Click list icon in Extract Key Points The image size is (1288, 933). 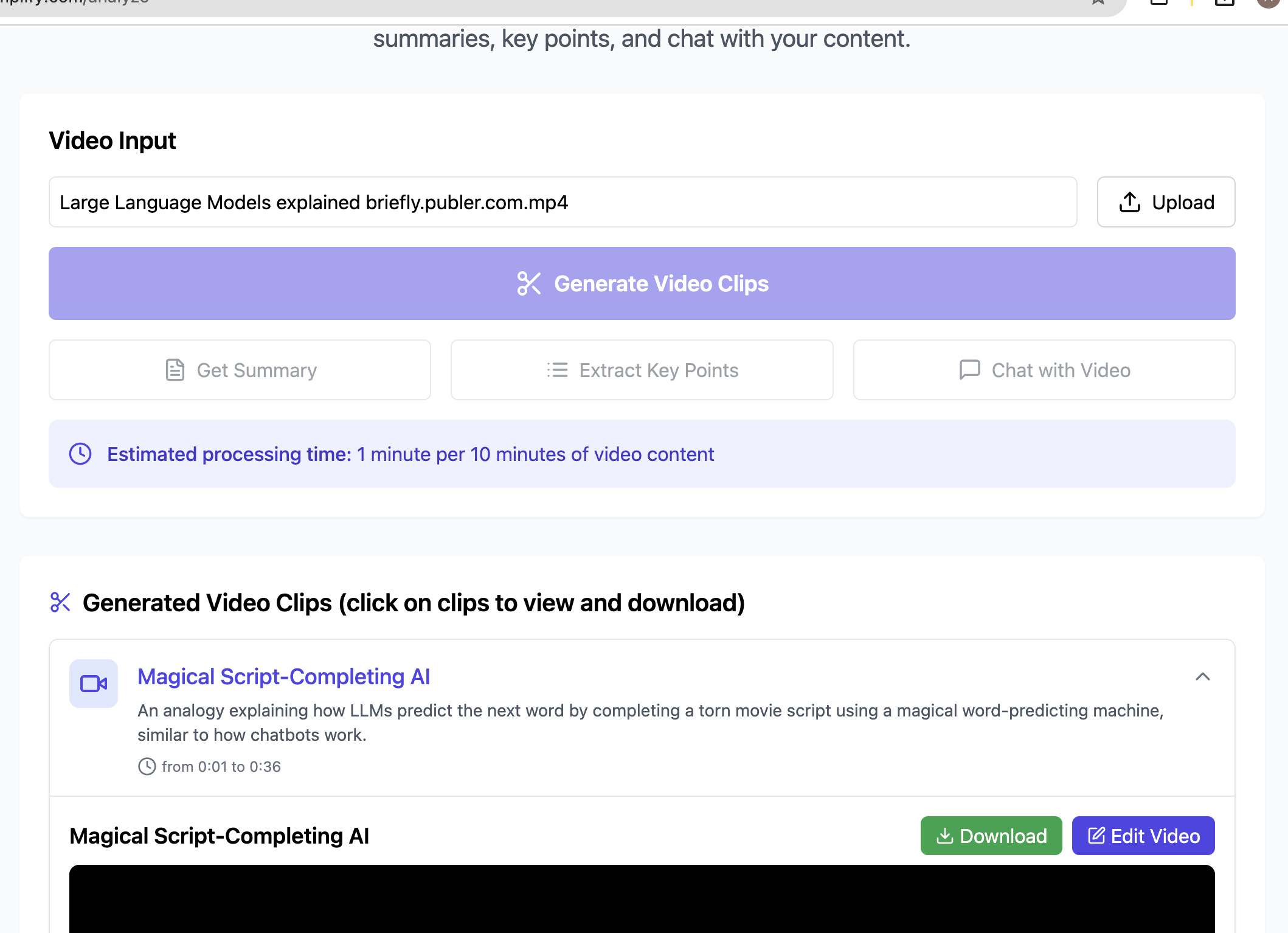pyautogui.click(x=557, y=370)
